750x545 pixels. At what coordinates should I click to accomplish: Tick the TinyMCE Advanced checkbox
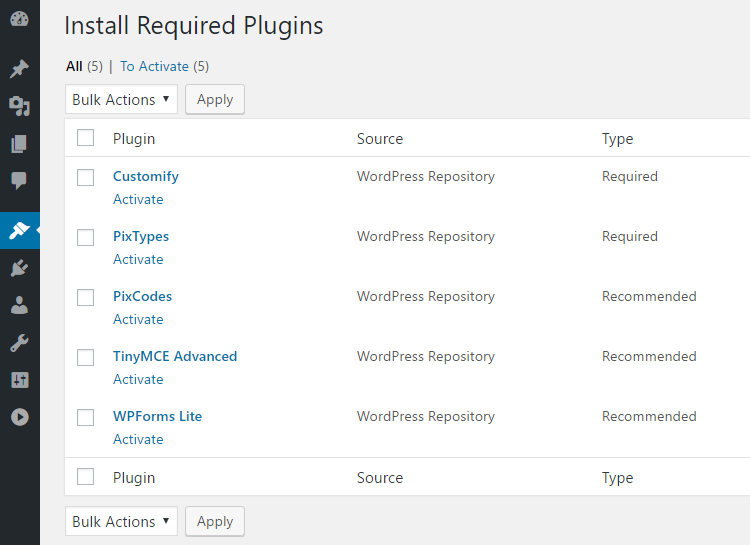[x=86, y=357]
